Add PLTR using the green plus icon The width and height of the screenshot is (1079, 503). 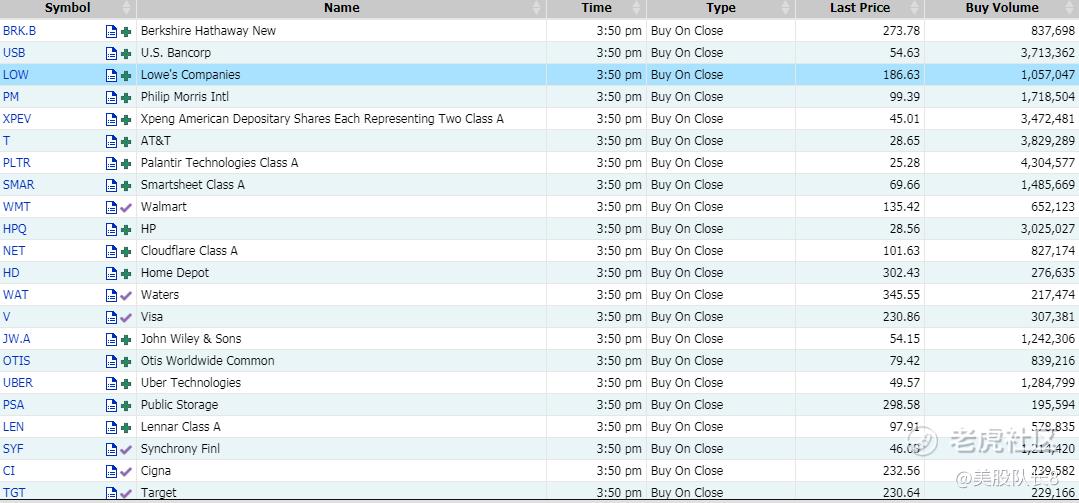tap(126, 164)
